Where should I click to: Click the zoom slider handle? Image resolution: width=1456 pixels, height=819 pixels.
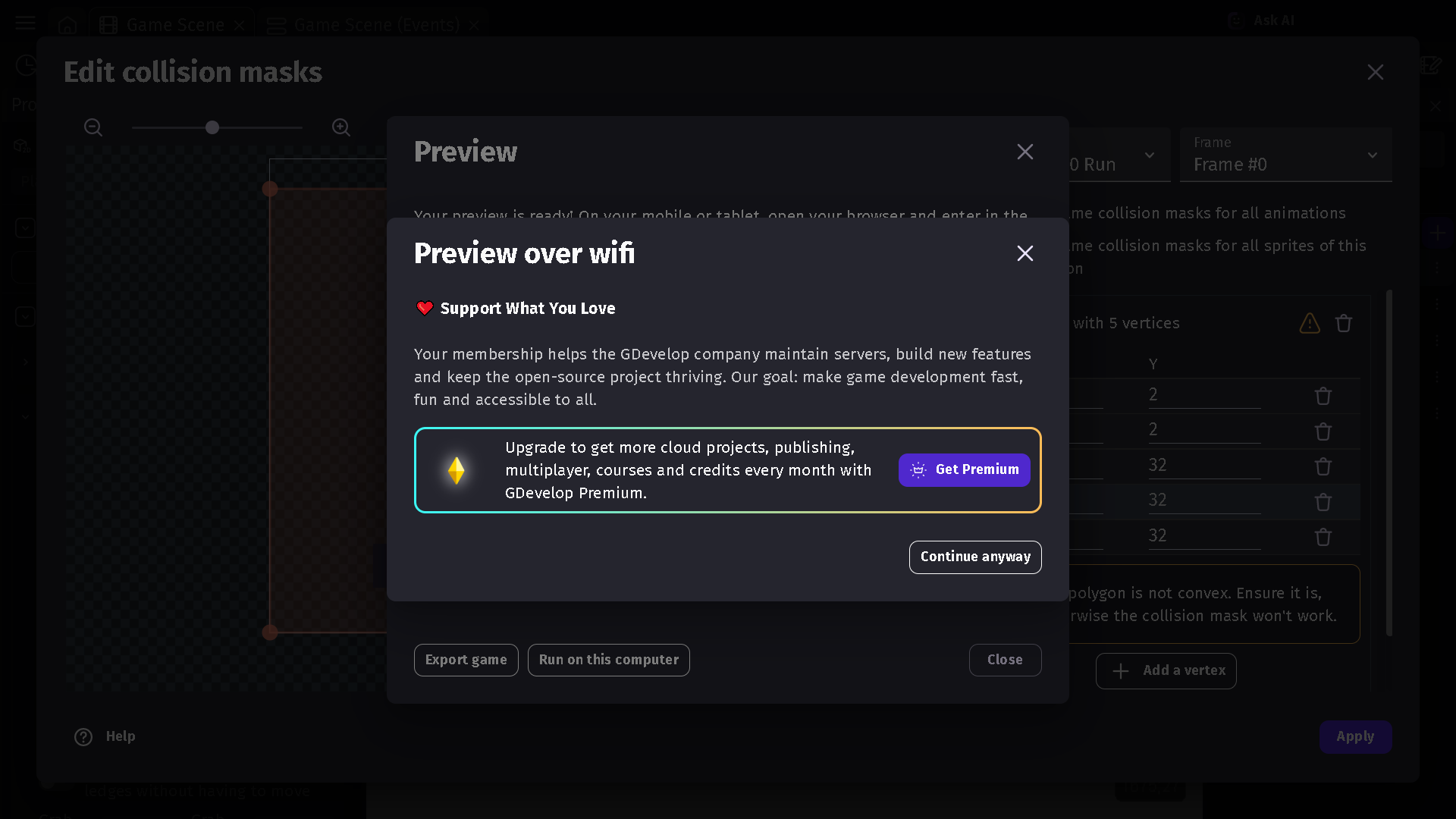(x=212, y=127)
